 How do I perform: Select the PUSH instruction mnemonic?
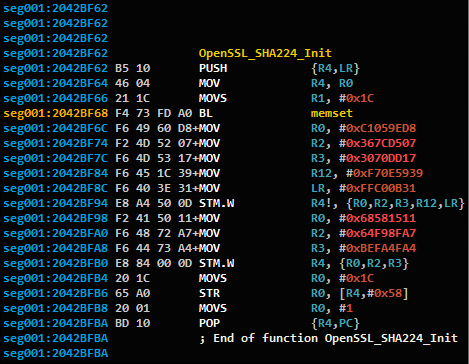(x=213, y=68)
